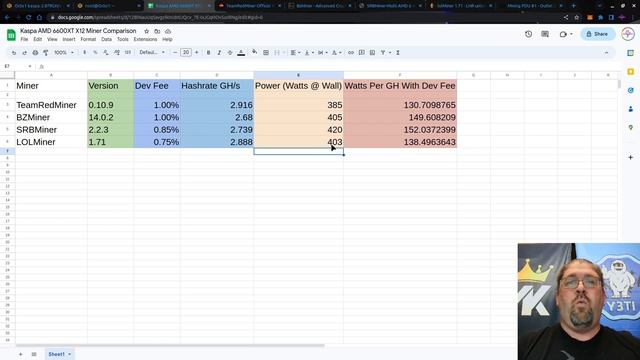This screenshot has height=360, width=640.
Task: Toggle strikethrough formatting
Action: pyautogui.click(x=230, y=53)
